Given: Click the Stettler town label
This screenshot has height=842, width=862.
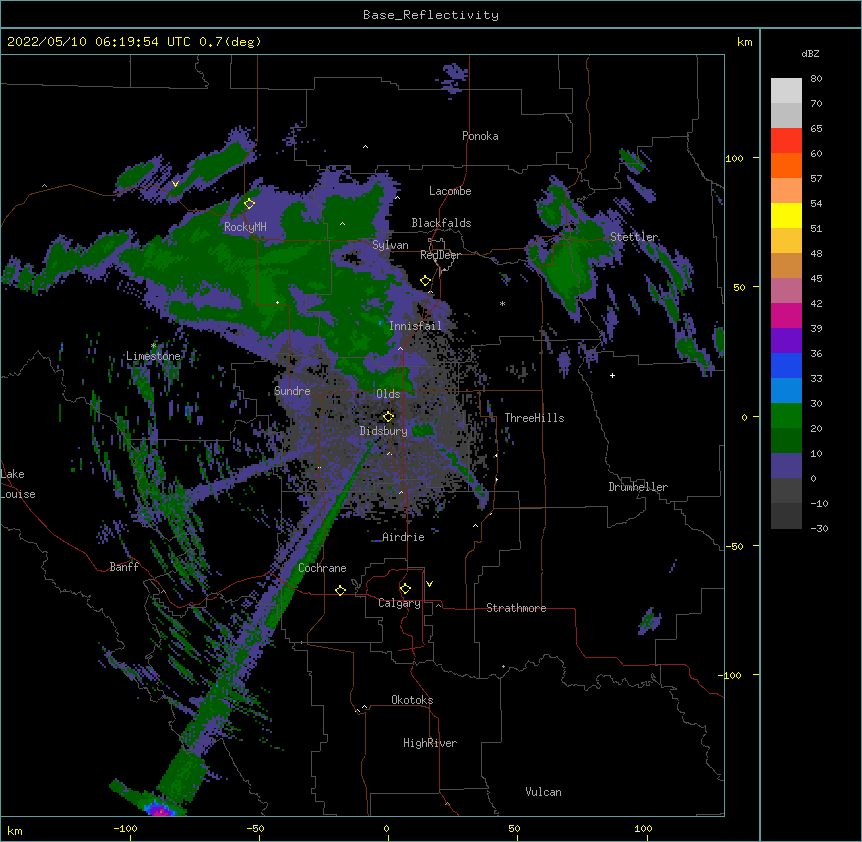Looking at the screenshot, I should 634,237.
